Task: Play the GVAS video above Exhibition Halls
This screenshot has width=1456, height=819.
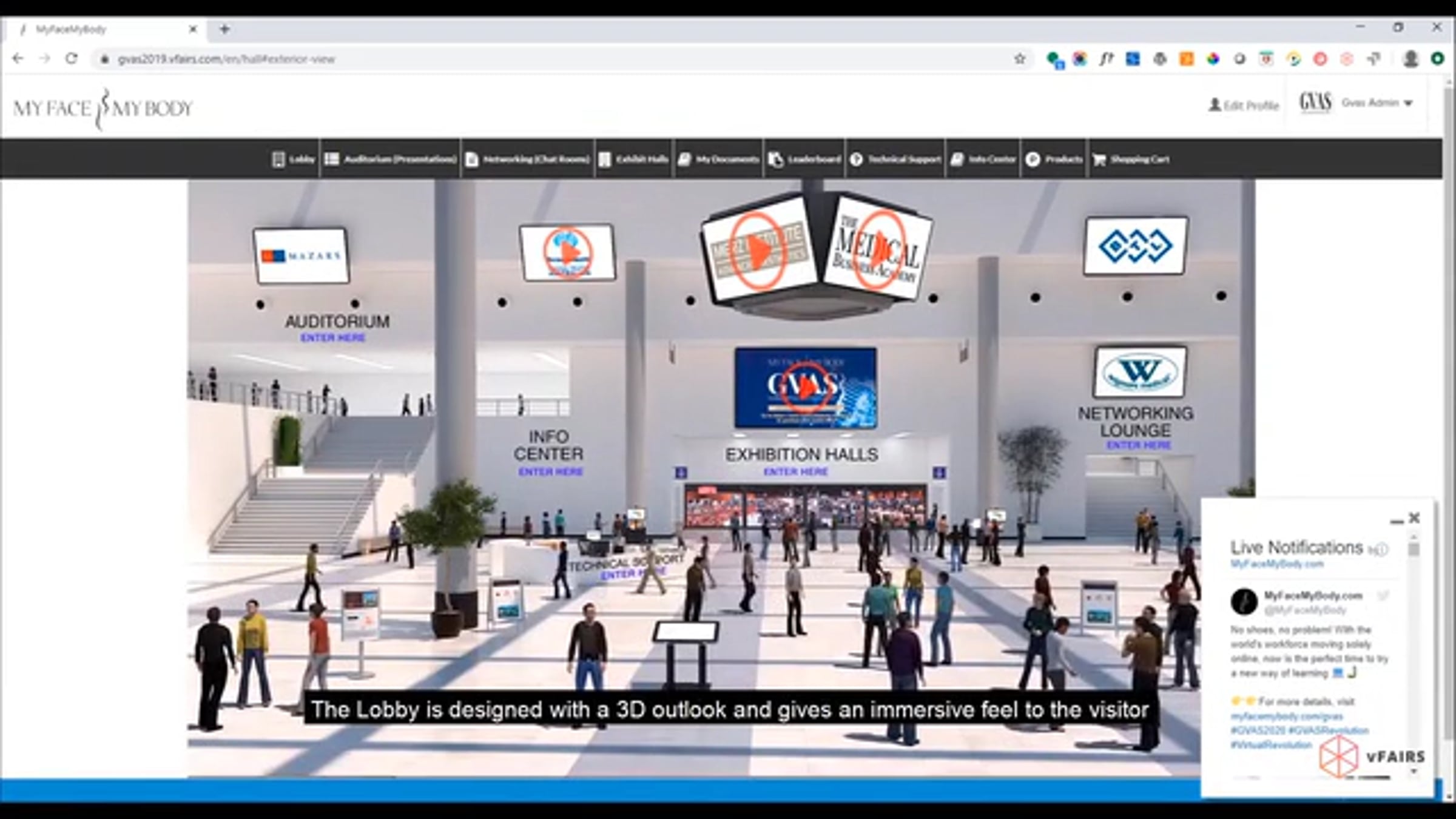Action: 805,388
